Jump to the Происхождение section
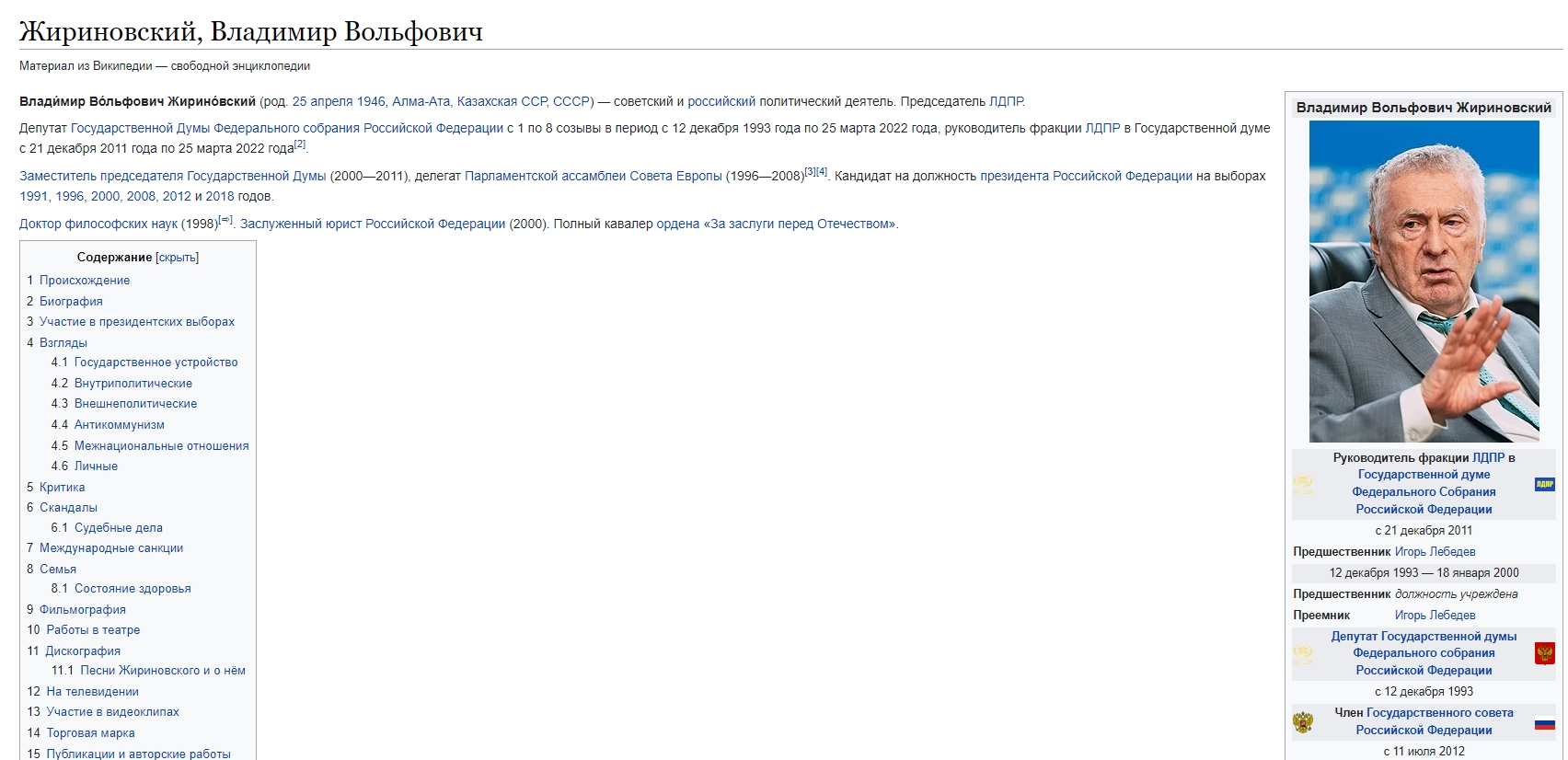This screenshot has width=1568, height=760. pos(85,281)
